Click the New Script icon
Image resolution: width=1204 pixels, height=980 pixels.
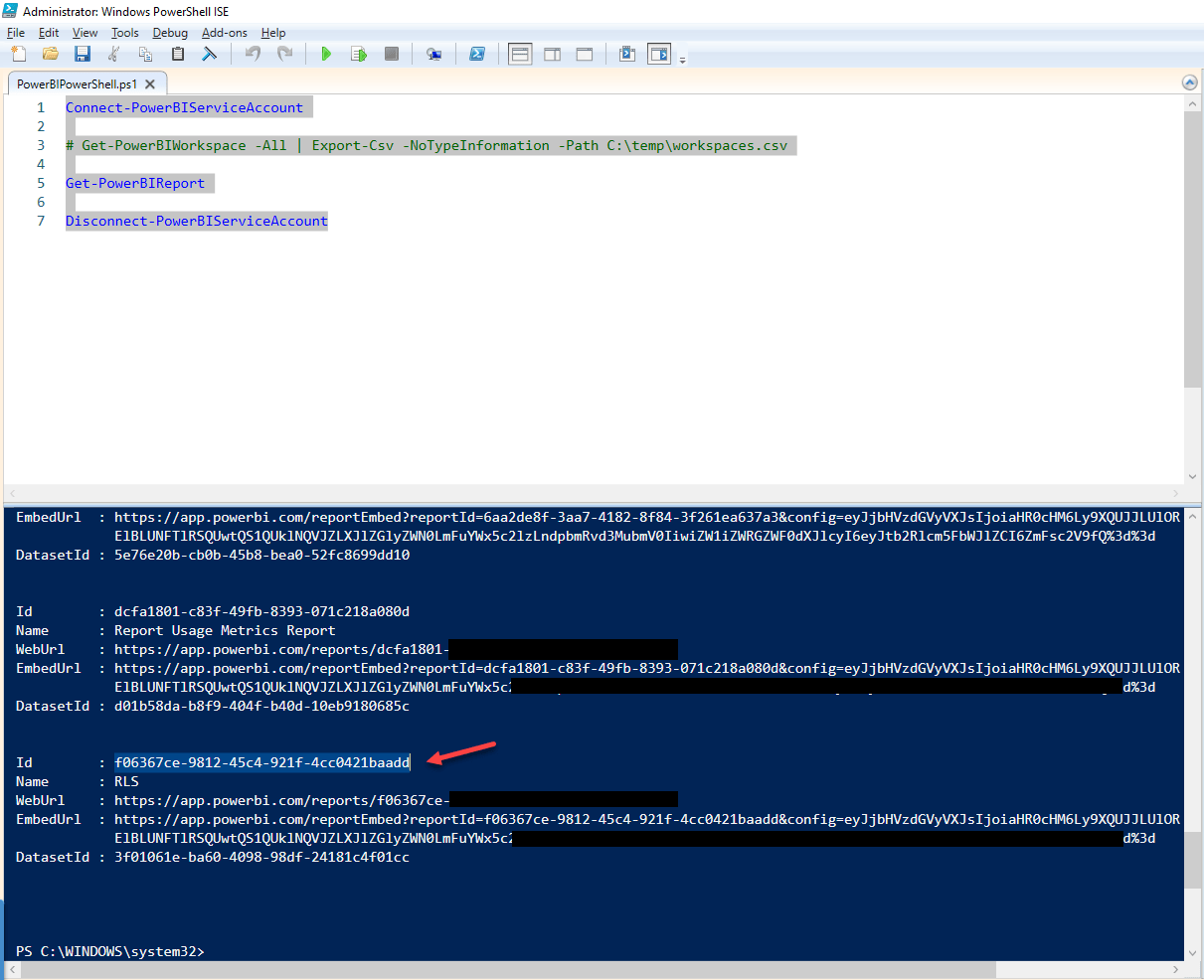point(17,54)
